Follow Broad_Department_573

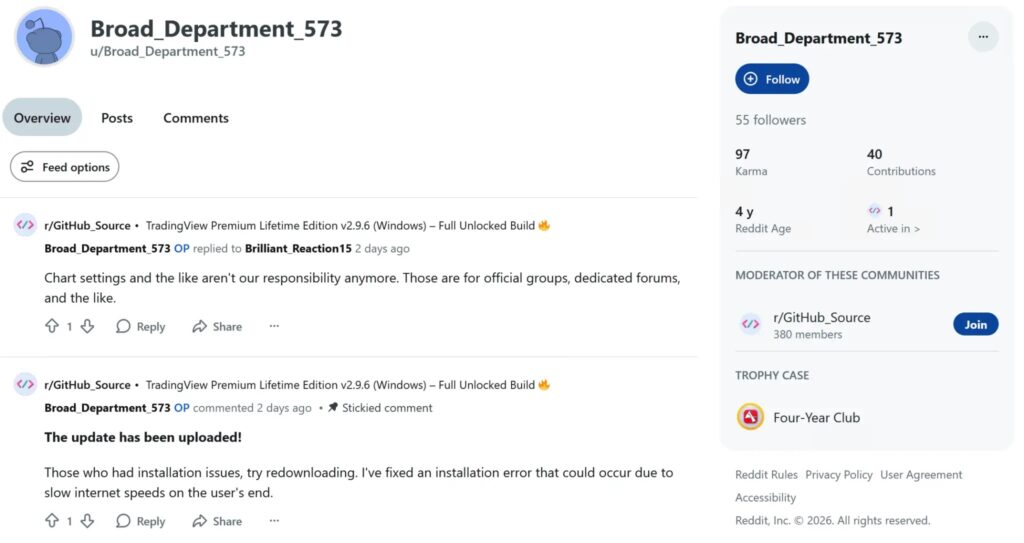772,79
